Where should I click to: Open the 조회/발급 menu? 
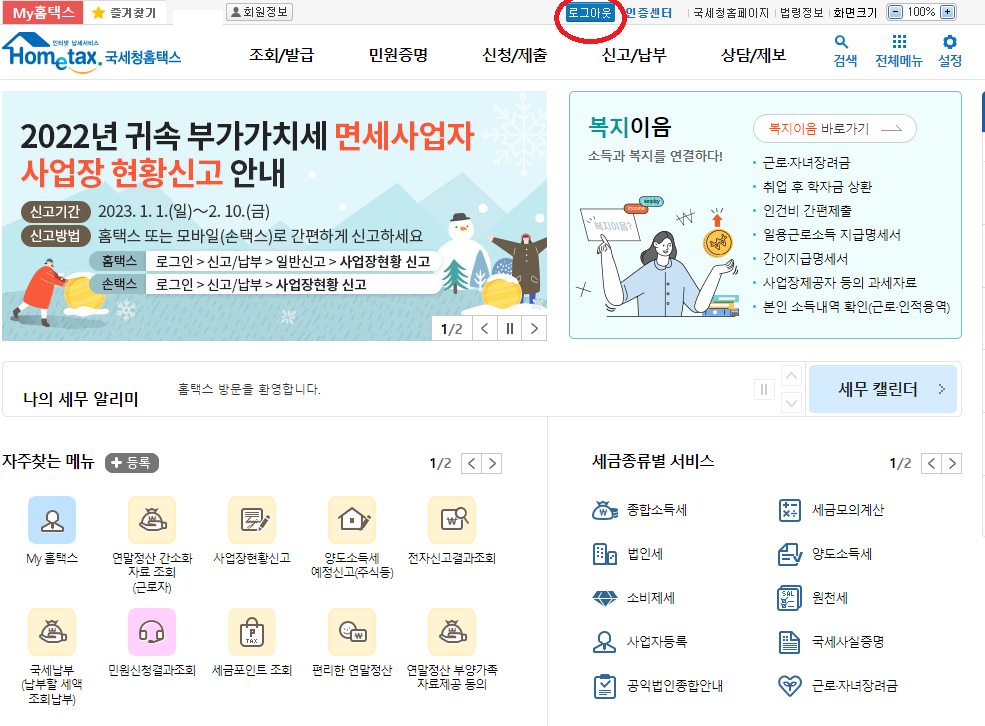pos(281,55)
